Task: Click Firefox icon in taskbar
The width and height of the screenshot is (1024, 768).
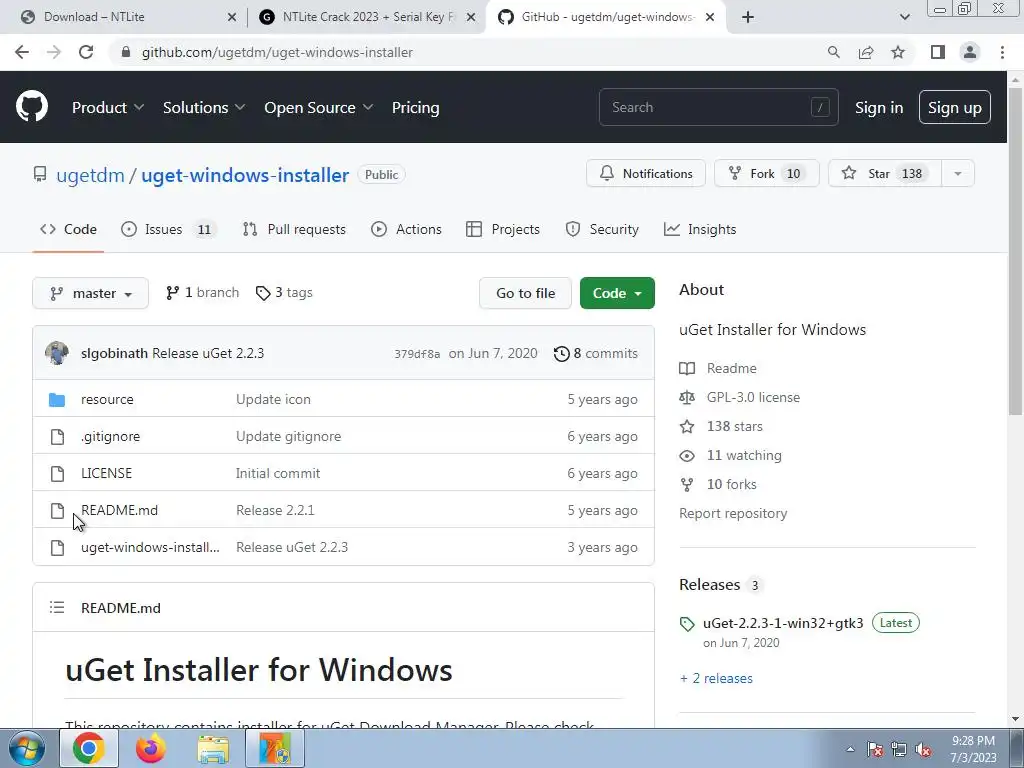Action: [151, 748]
